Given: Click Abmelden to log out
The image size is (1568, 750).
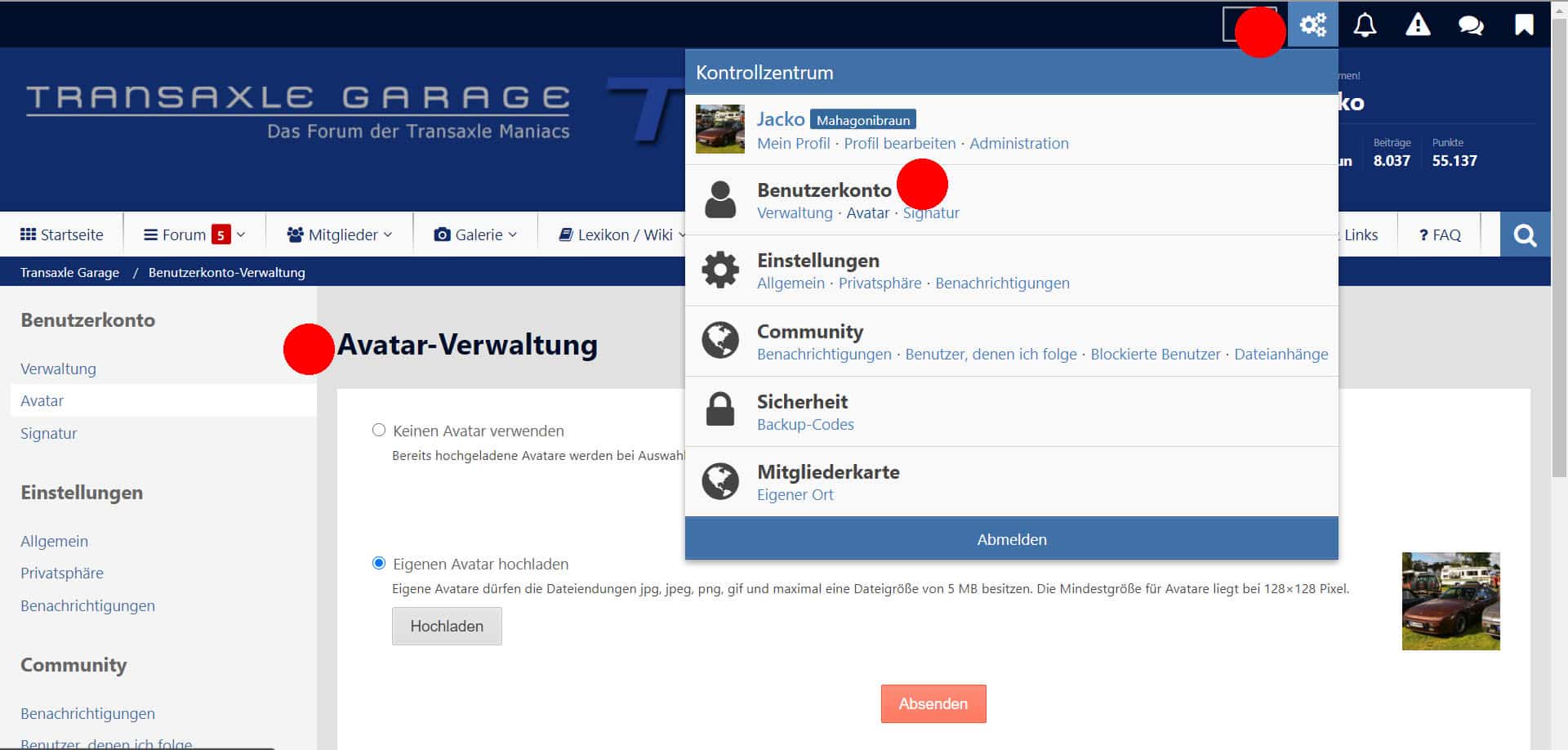Looking at the screenshot, I should (x=1011, y=539).
